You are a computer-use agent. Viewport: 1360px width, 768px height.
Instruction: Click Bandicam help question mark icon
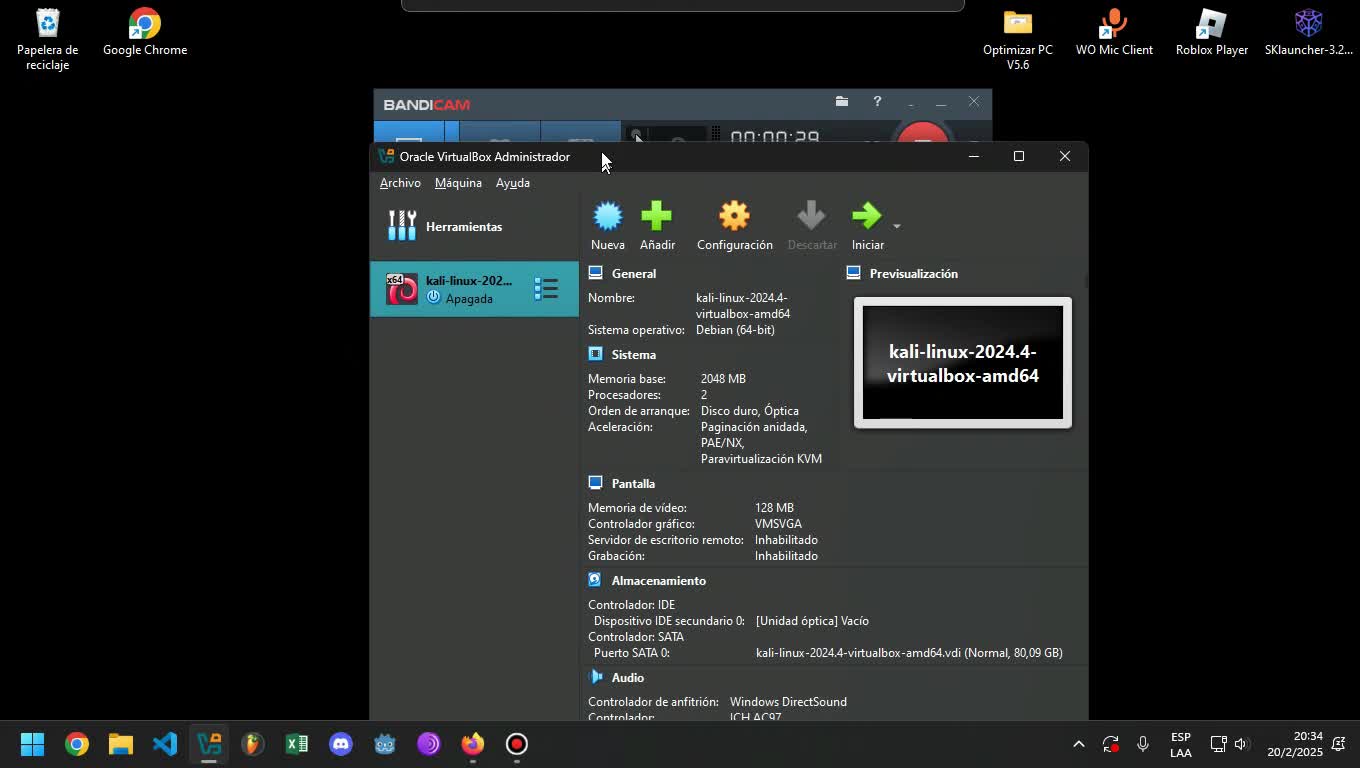877,101
